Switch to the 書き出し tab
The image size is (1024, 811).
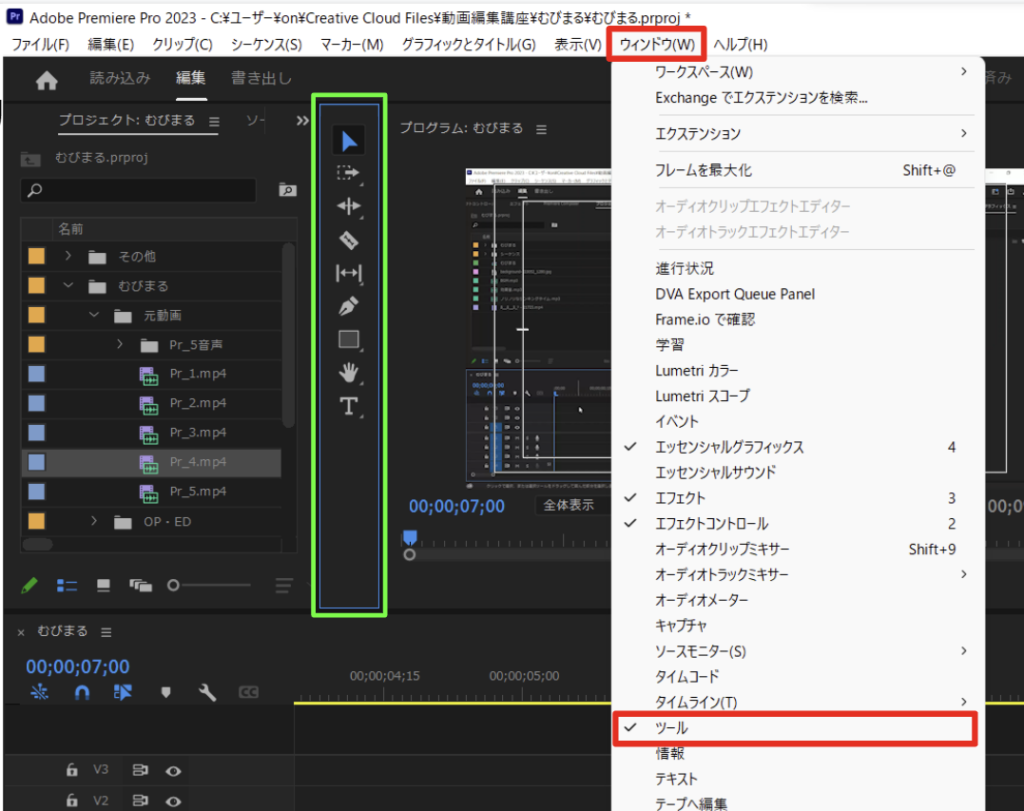[260, 76]
